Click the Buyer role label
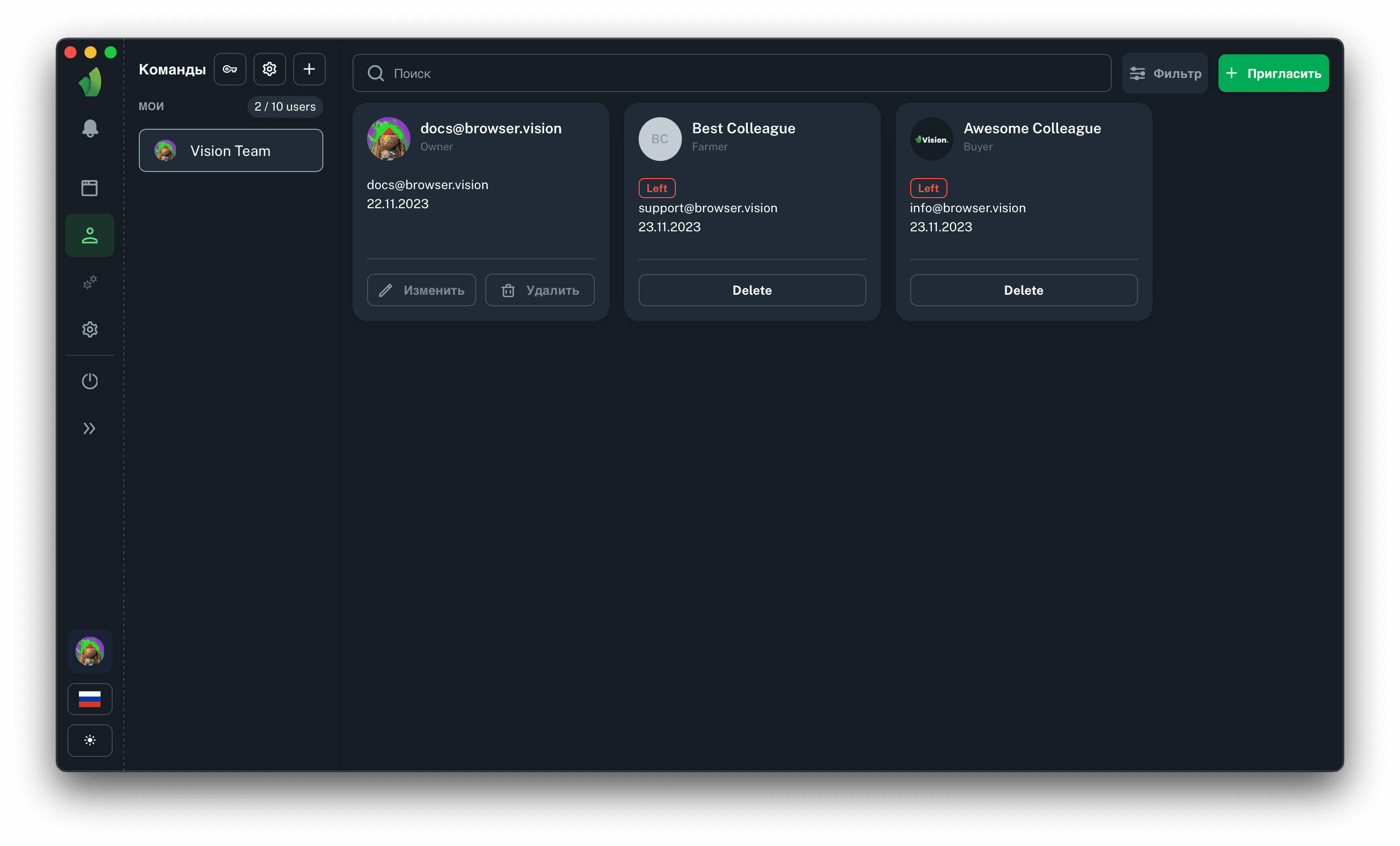The height and width of the screenshot is (846, 1400). (x=979, y=146)
